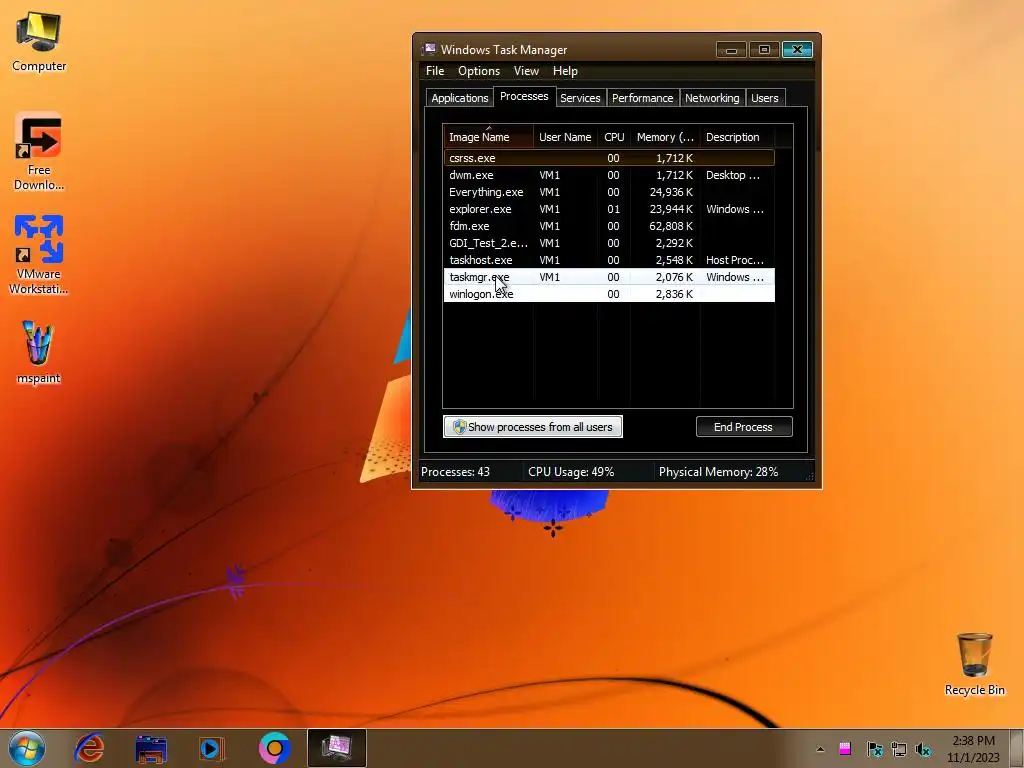Select the explorer.exe process

[x=609, y=209]
